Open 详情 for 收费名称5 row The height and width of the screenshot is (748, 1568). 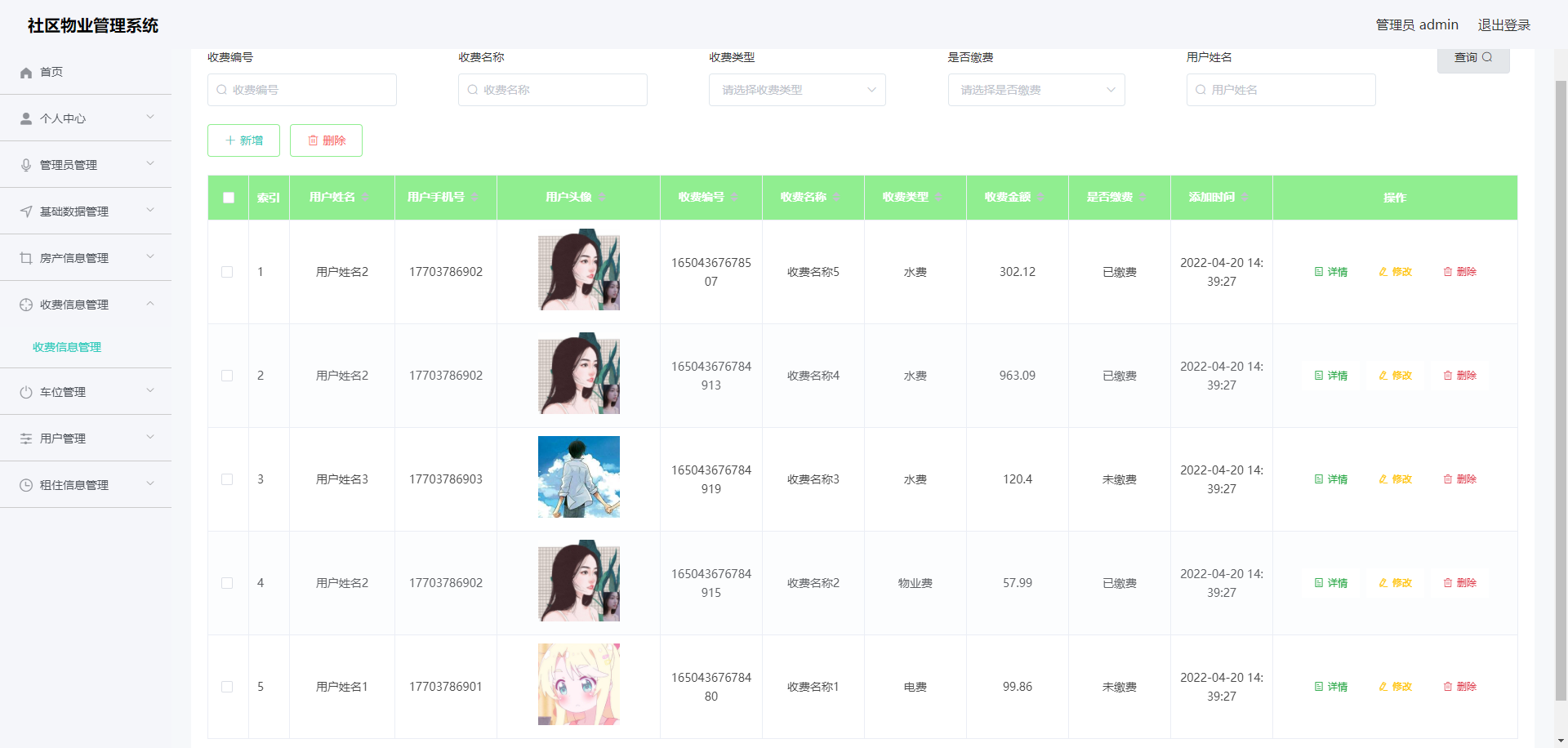coord(1331,272)
